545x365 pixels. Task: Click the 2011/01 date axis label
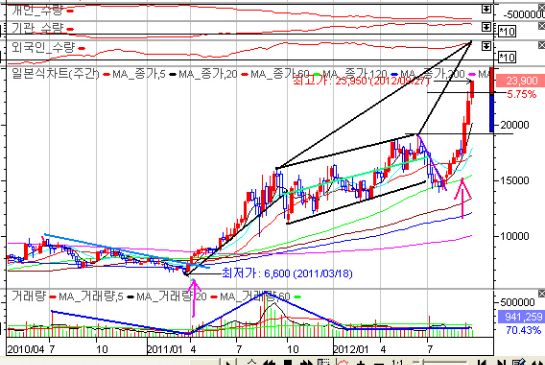[165, 349]
